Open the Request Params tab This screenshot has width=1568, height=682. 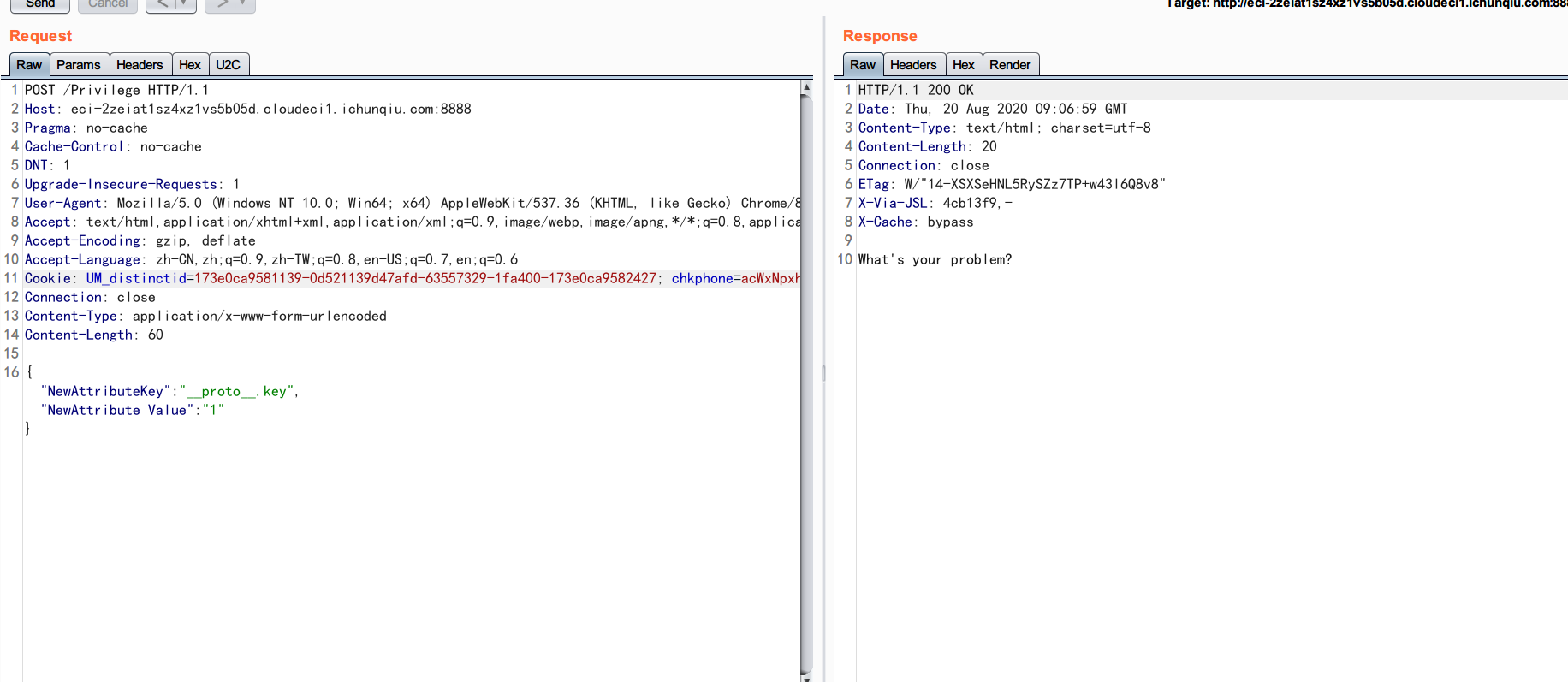click(x=79, y=65)
